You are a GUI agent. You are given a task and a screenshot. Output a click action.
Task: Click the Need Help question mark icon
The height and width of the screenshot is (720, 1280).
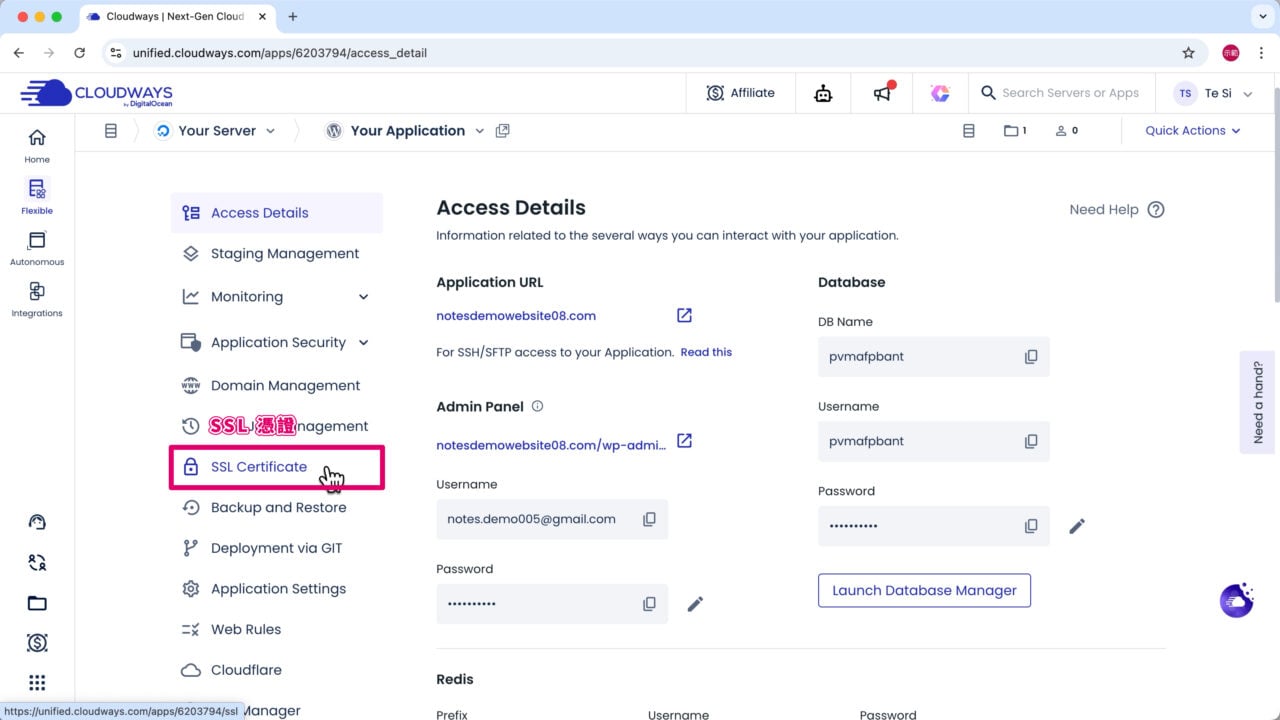pyautogui.click(x=1155, y=210)
